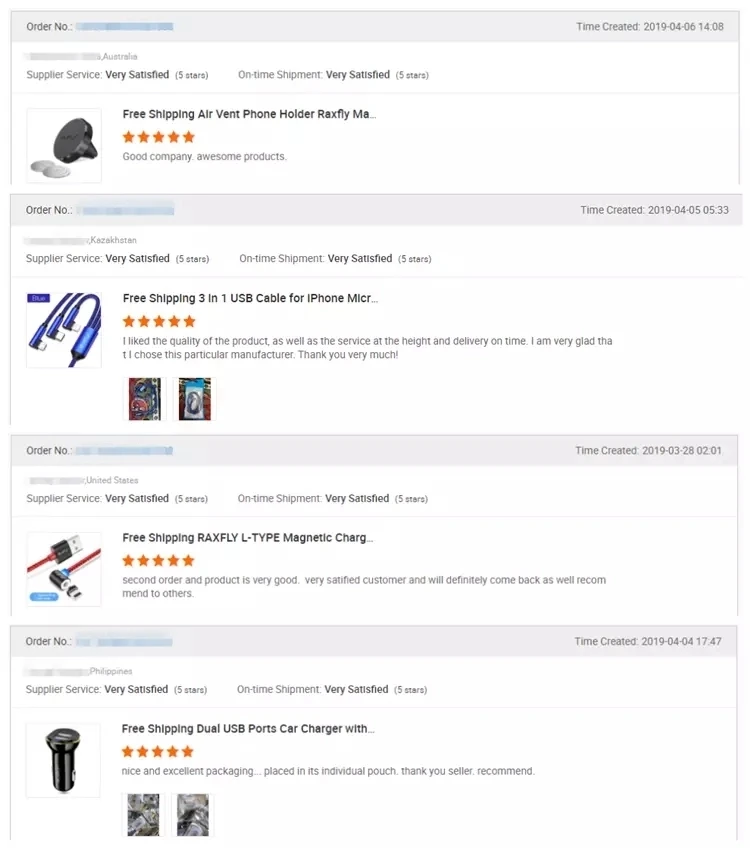Open the Dual USB Car Charger product image
The image size is (750, 848).
click(63, 760)
